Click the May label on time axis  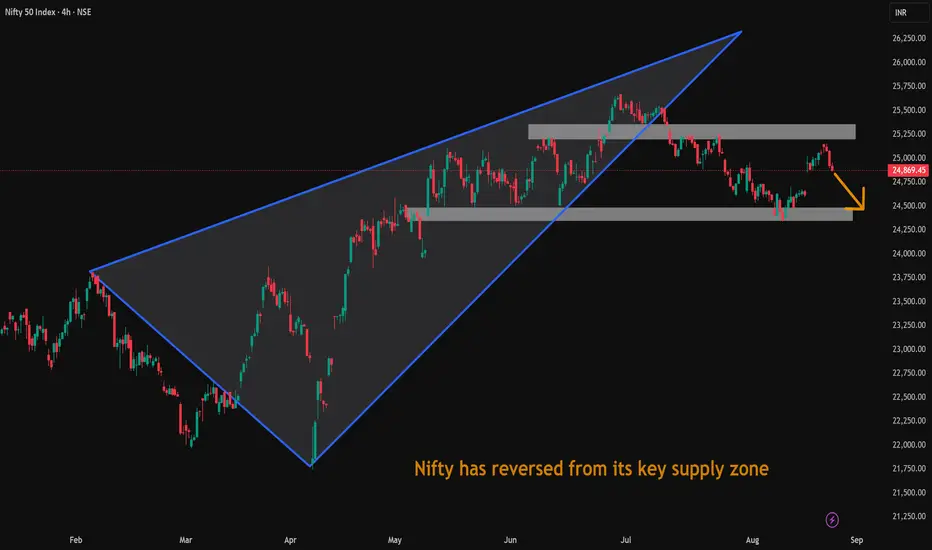395,540
